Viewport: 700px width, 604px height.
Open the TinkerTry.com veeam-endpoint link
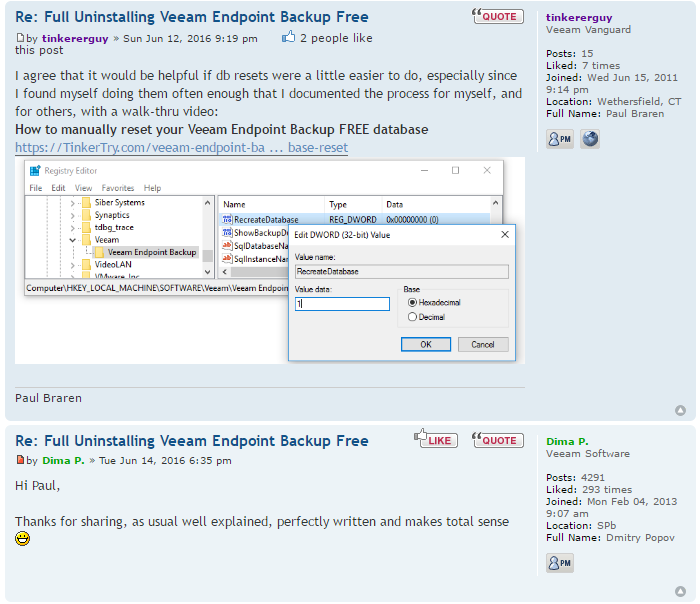tap(181, 147)
